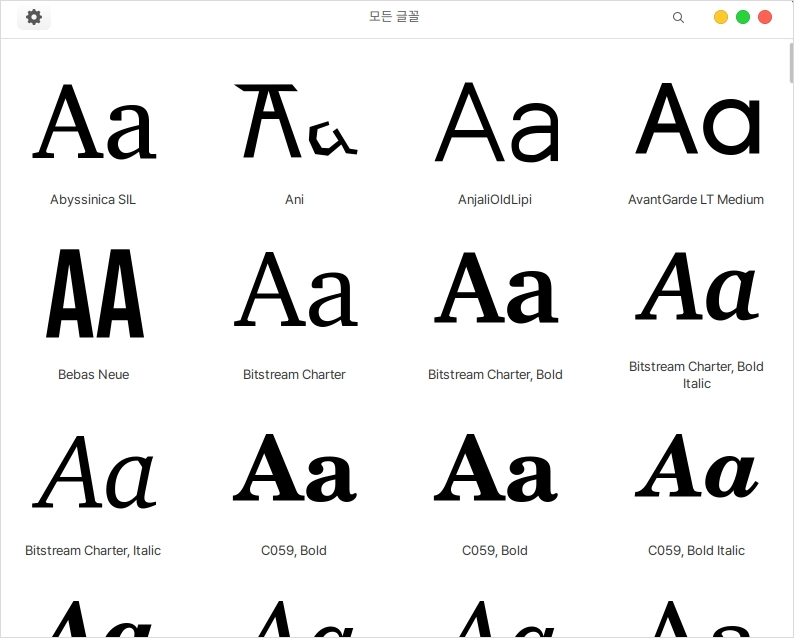This screenshot has height=638, width=794.
Task: Open the Ani font Aa preview
Action: tap(295, 121)
